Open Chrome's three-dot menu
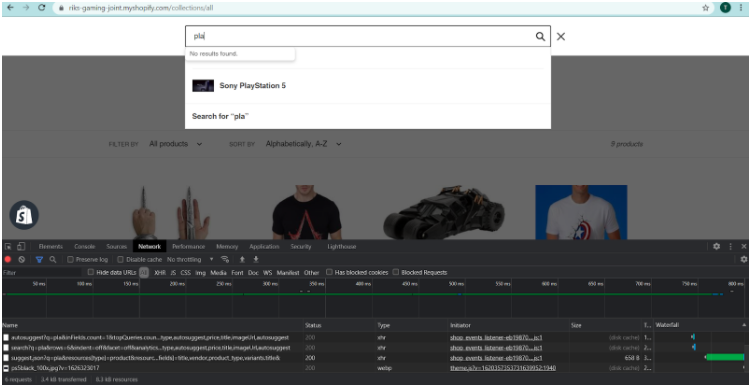 [x=741, y=8]
